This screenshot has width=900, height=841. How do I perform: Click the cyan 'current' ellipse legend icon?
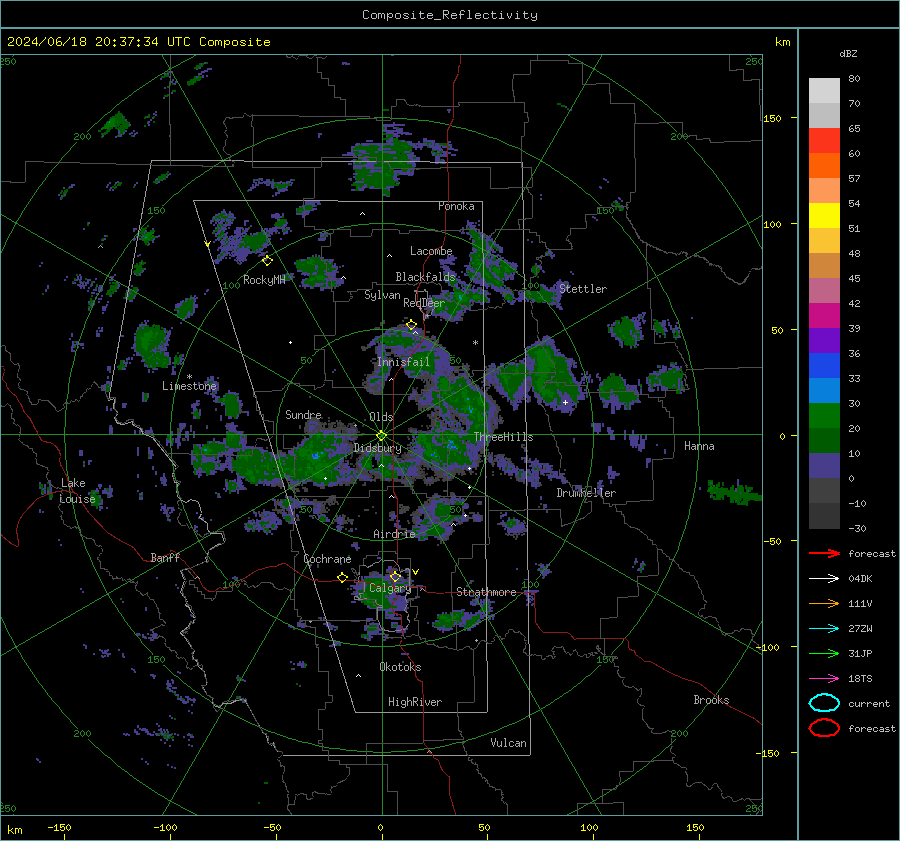point(824,703)
